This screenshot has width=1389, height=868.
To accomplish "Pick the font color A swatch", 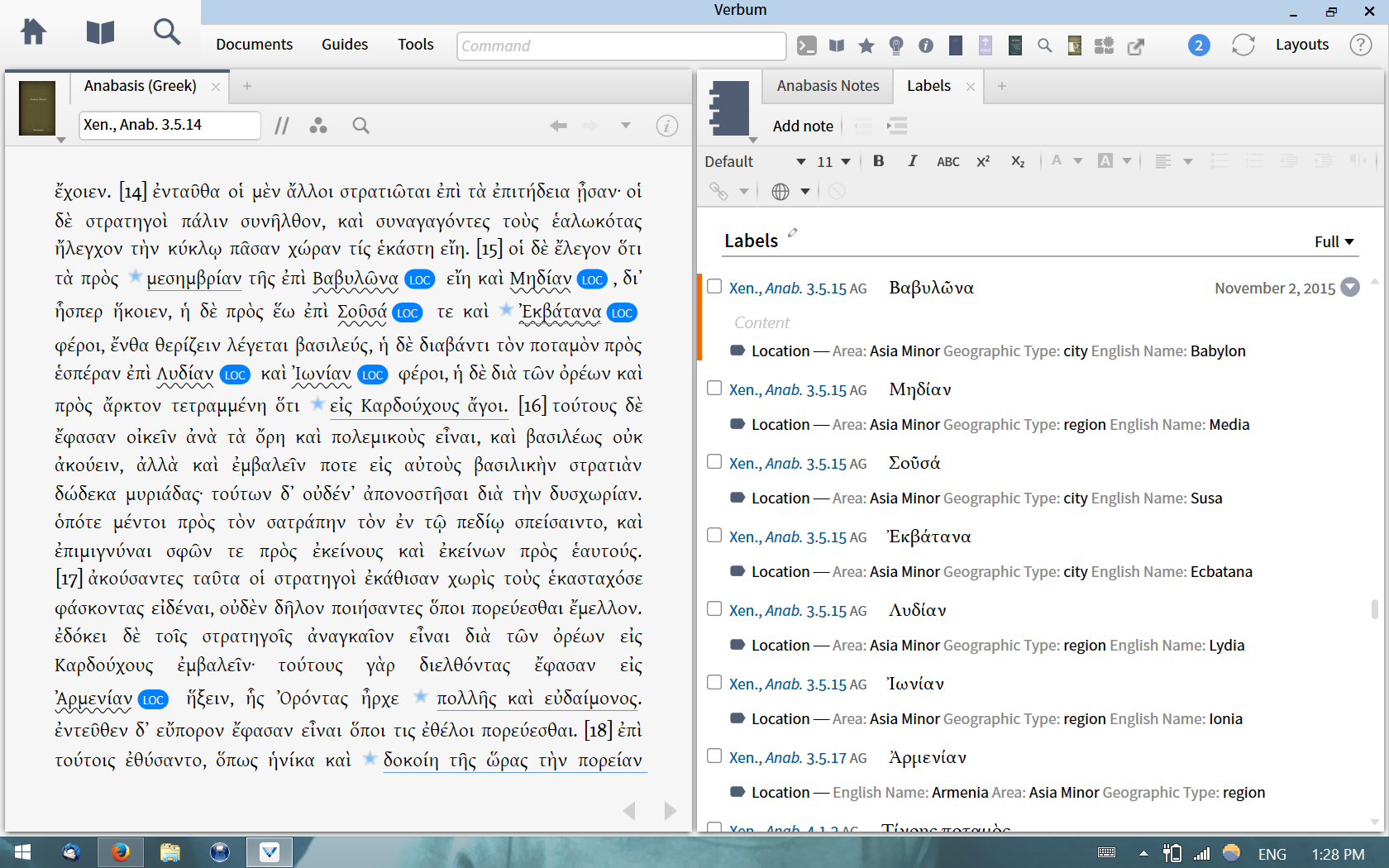I will (1057, 161).
